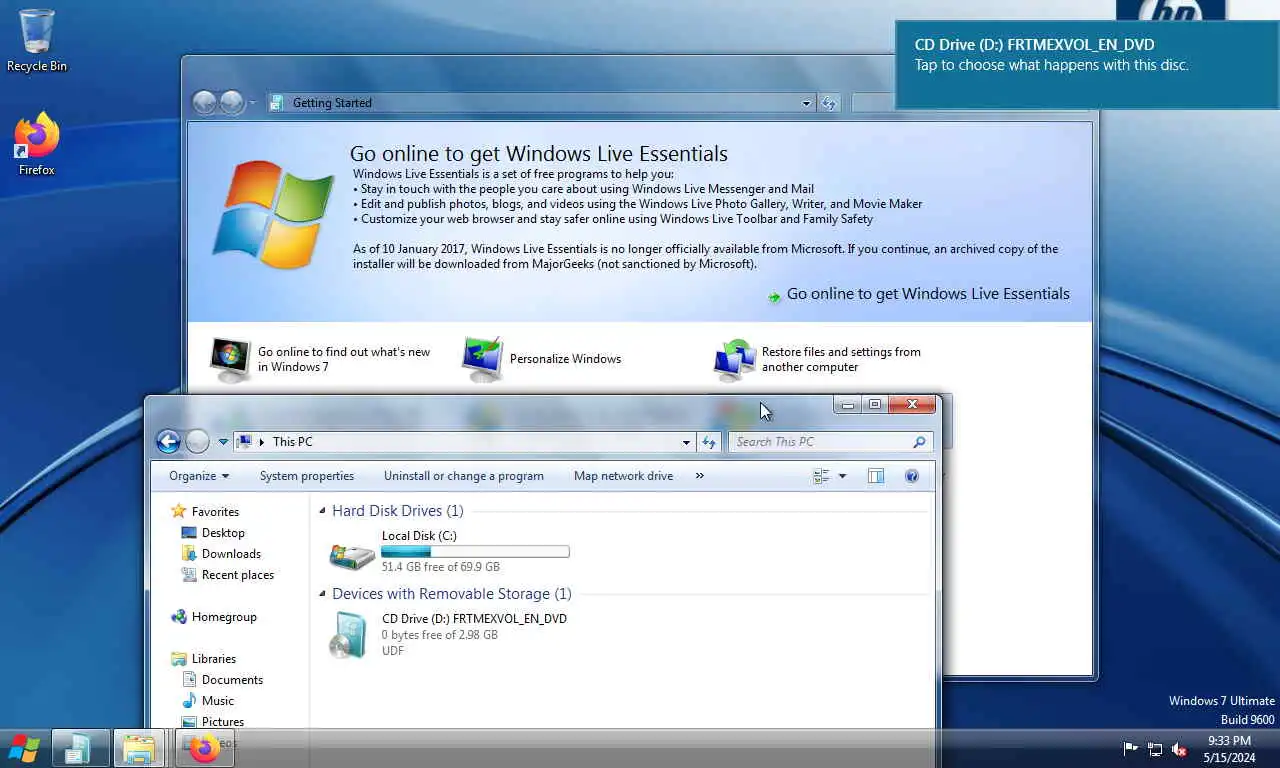
Task: Open the Organize menu
Action: tap(199, 476)
